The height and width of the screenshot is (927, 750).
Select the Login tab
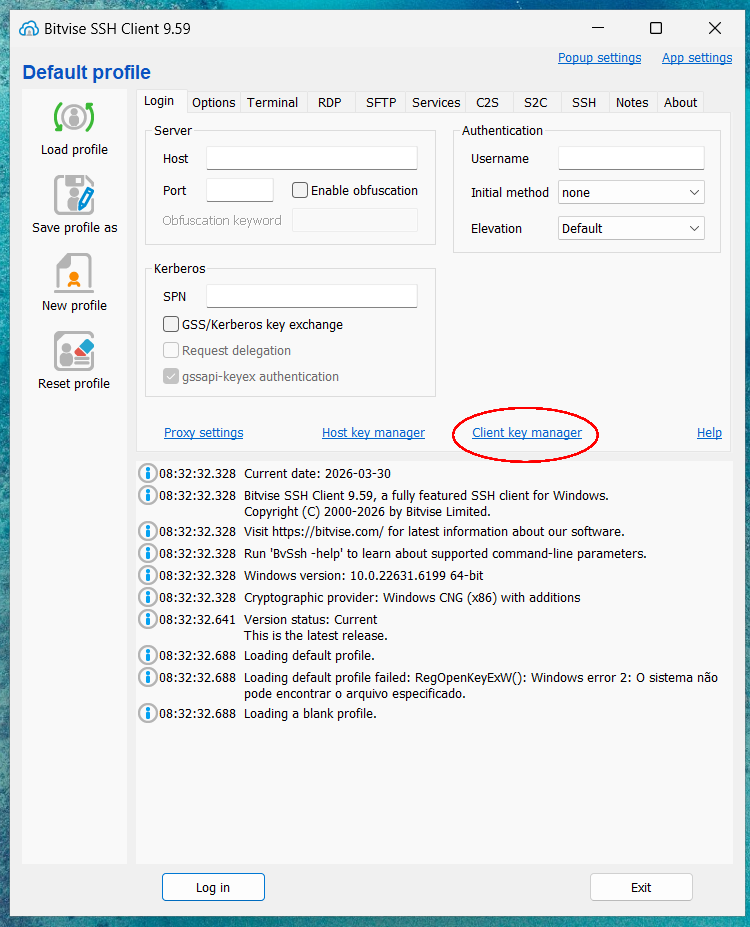pyautogui.click(x=159, y=101)
